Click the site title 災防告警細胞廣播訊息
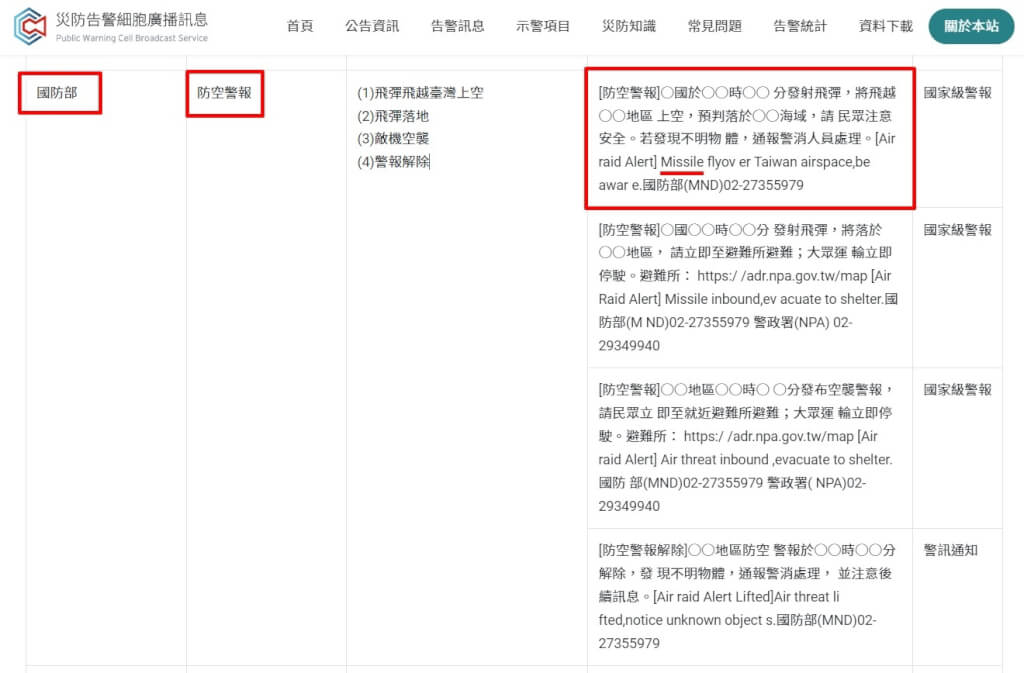Image resolution: width=1024 pixels, height=673 pixels. pyautogui.click(x=131, y=19)
